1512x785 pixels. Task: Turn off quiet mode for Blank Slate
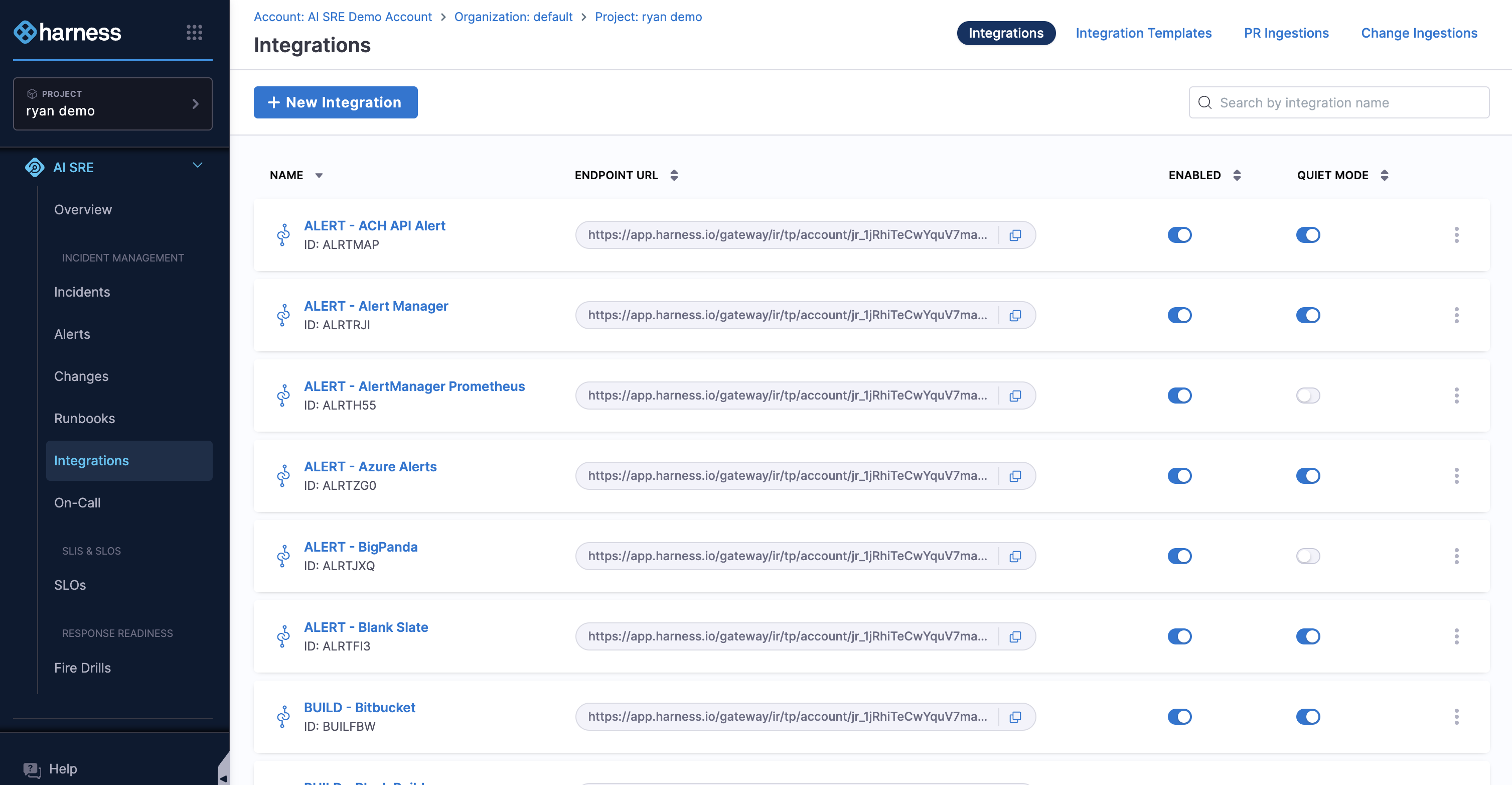[1308, 636]
